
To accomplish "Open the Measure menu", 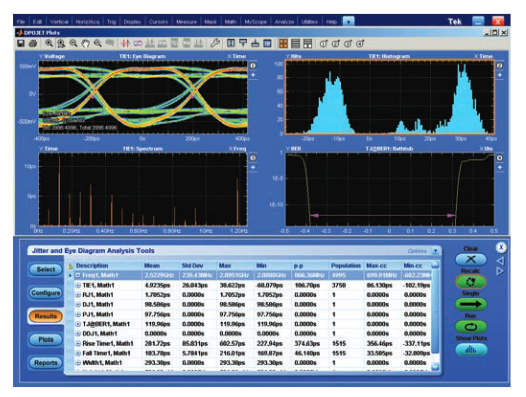I will (x=187, y=22).
